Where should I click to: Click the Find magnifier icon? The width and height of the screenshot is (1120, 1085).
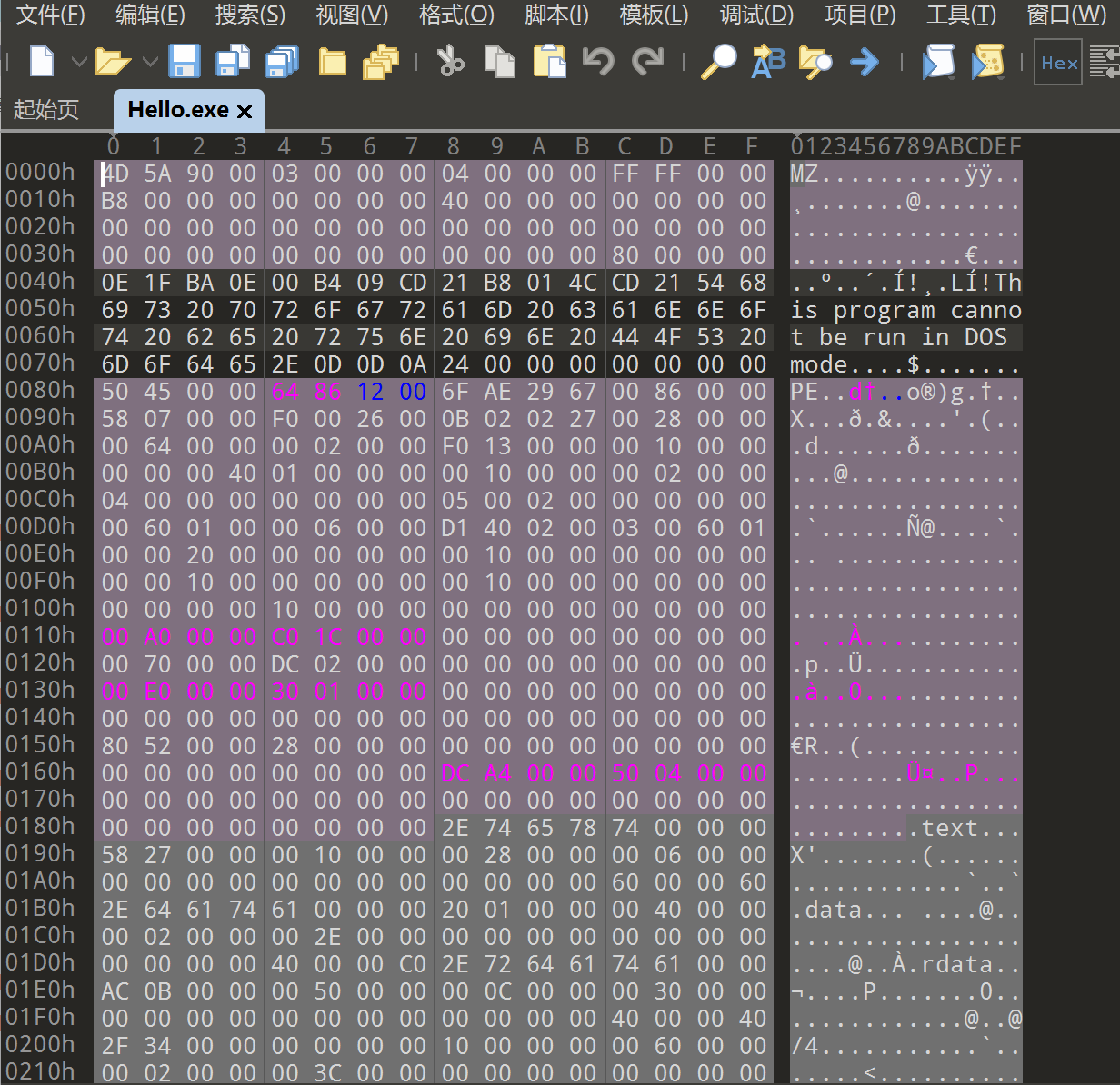tap(719, 62)
